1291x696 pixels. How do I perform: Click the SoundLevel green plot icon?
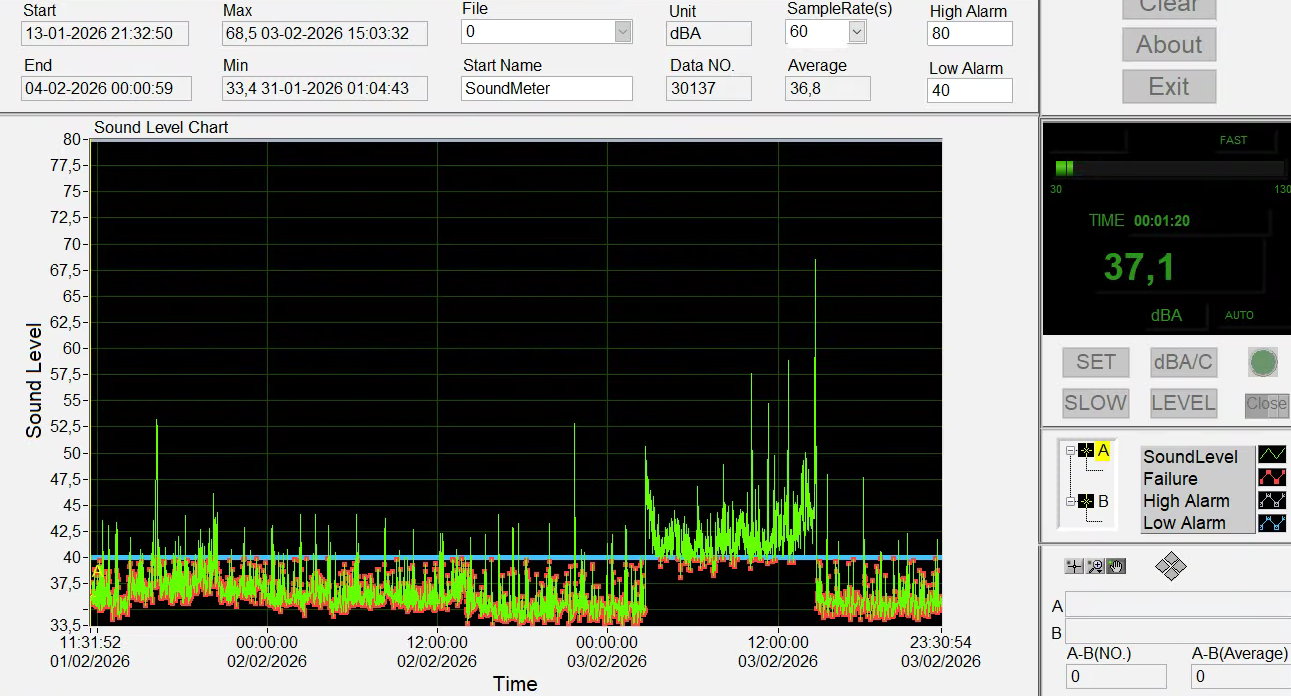pyautogui.click(x=1271, y=456)
